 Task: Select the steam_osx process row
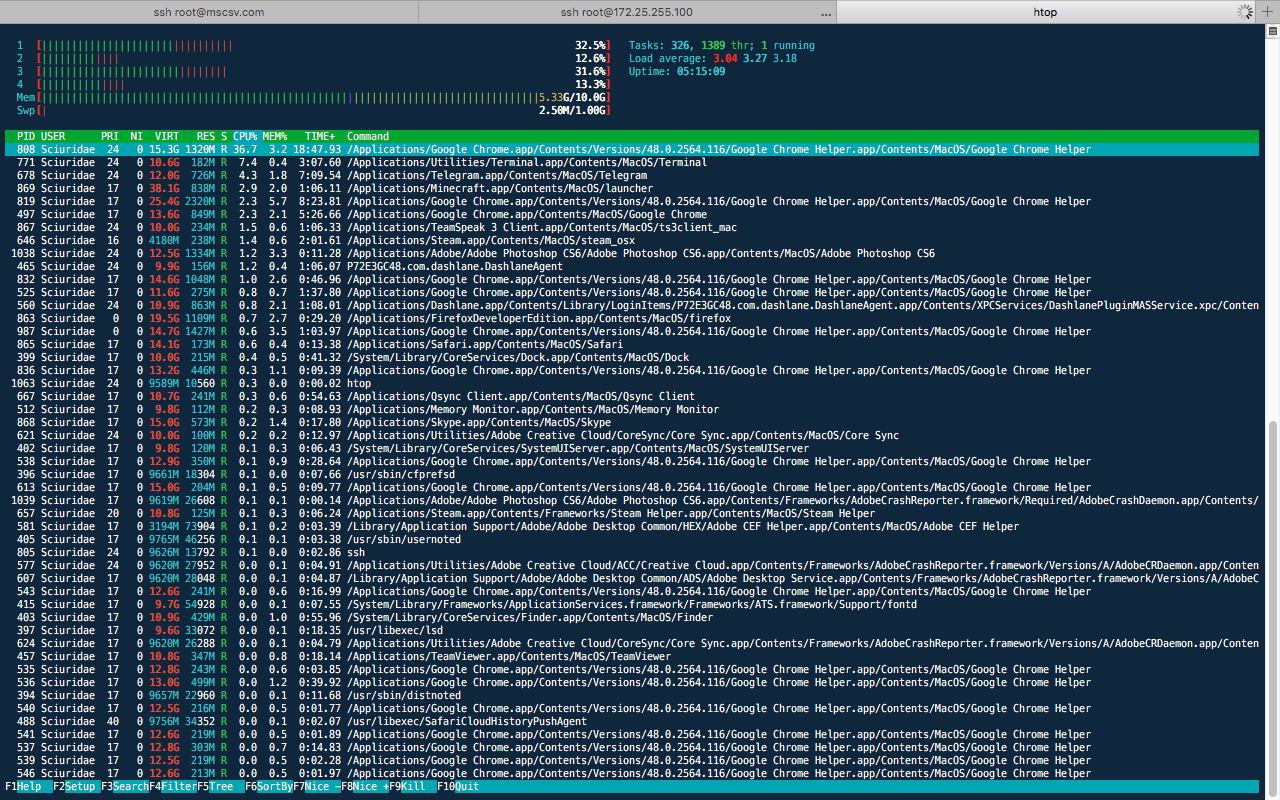(632, 241)
